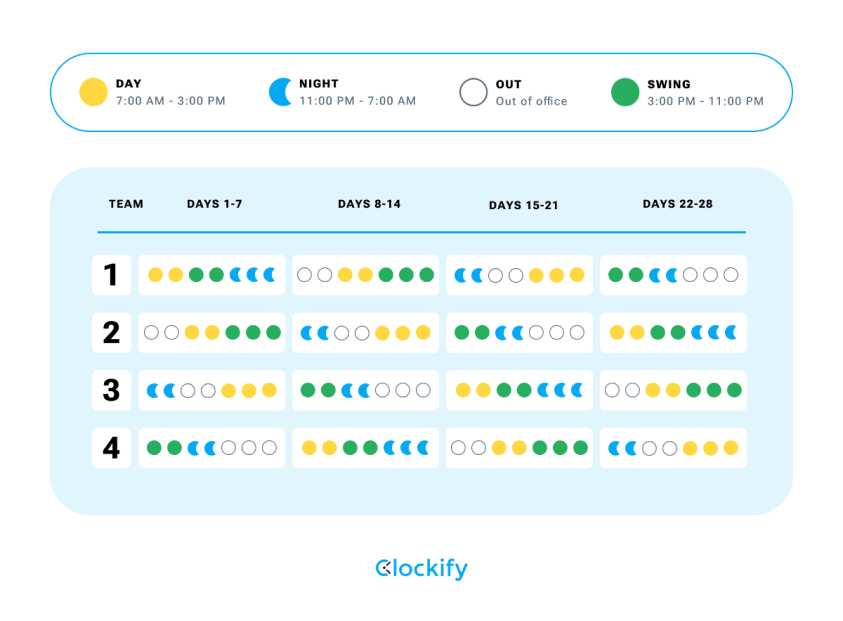843x621 pixels.
Task: Switch to the DAYS 15-21 column header
Action: pos(523,205)
